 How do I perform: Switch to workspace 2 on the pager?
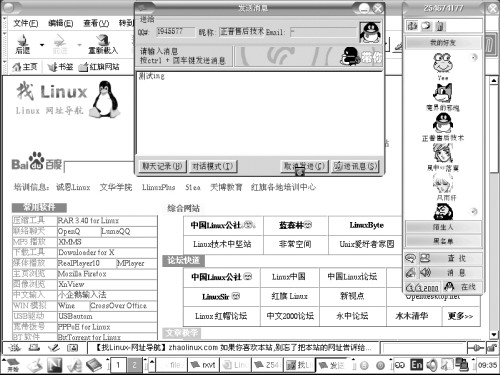click(x=134, y=365)
